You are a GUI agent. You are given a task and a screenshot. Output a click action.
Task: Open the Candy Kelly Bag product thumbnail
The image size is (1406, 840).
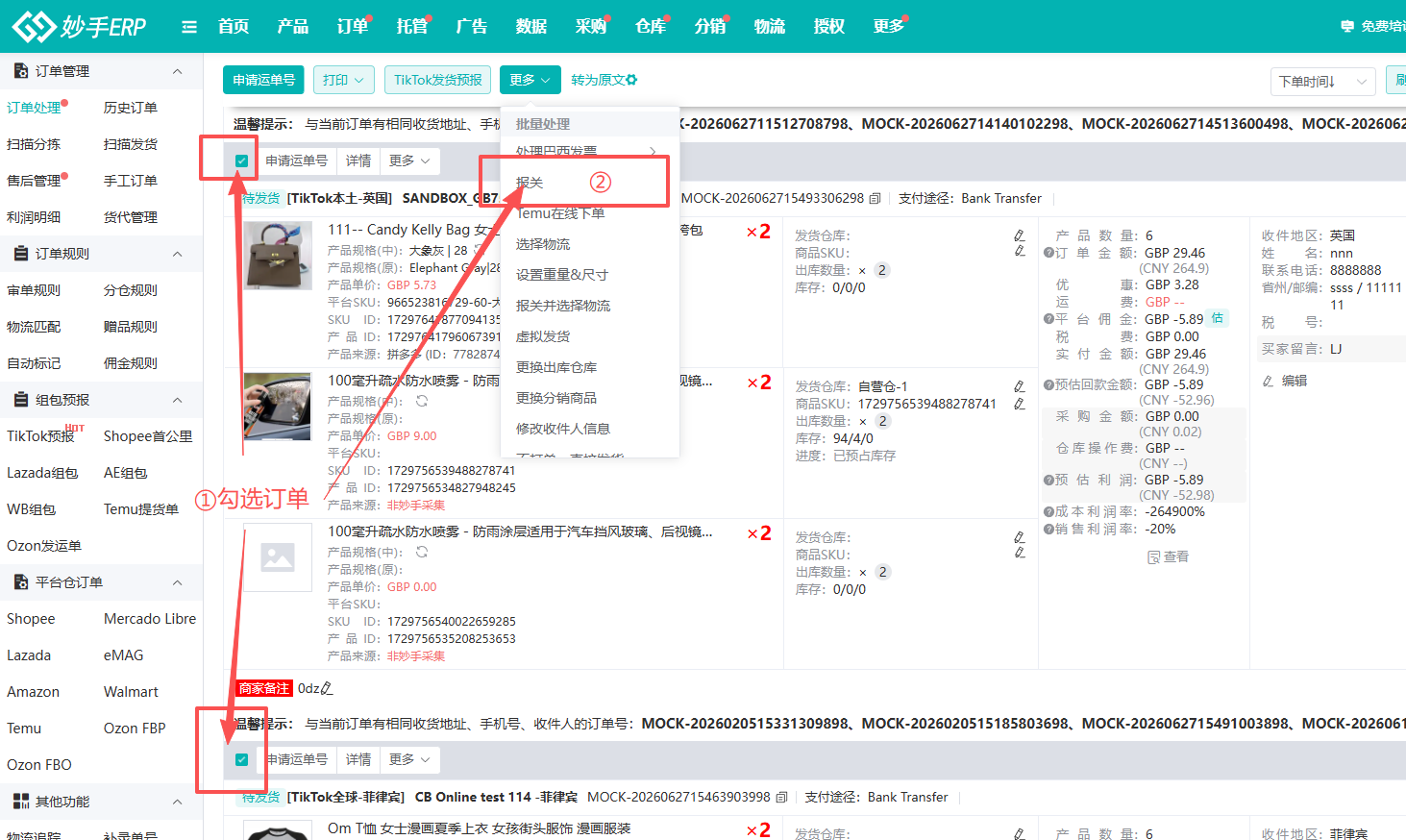[278, 256]
